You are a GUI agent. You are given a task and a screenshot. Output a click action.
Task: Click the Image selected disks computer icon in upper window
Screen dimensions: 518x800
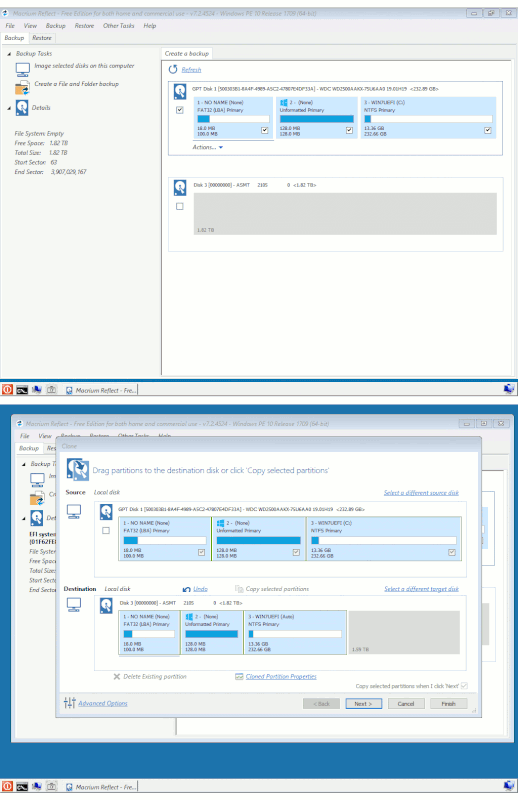pos(22,69)
